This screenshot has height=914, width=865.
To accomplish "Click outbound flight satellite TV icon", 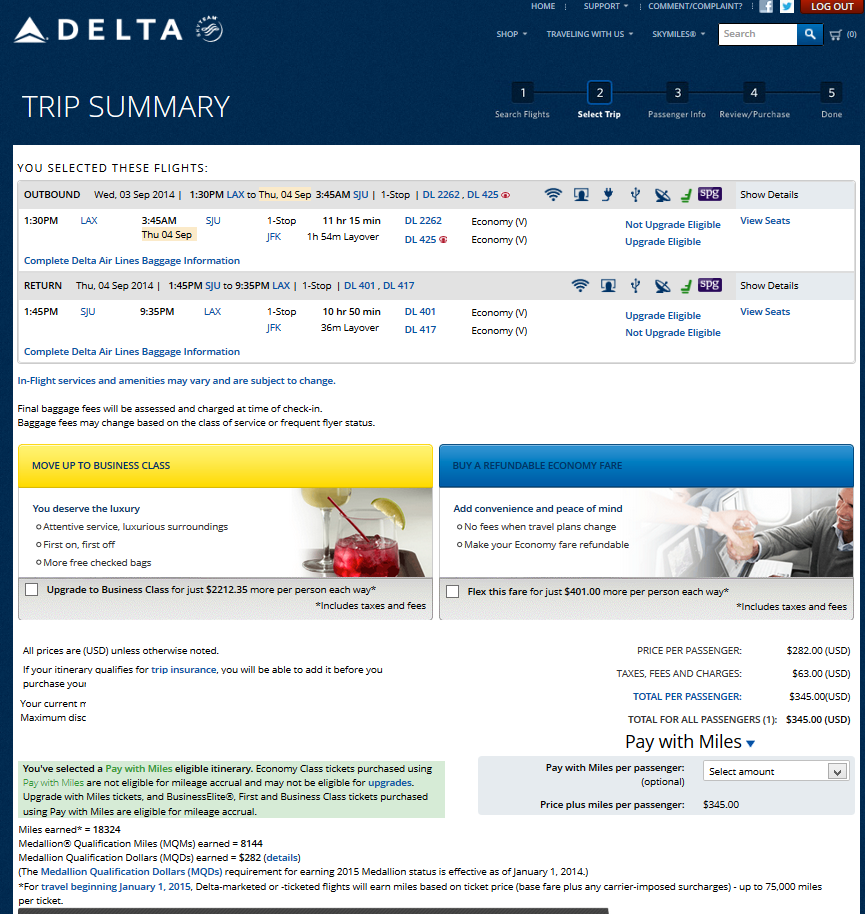I will point(661,195).
